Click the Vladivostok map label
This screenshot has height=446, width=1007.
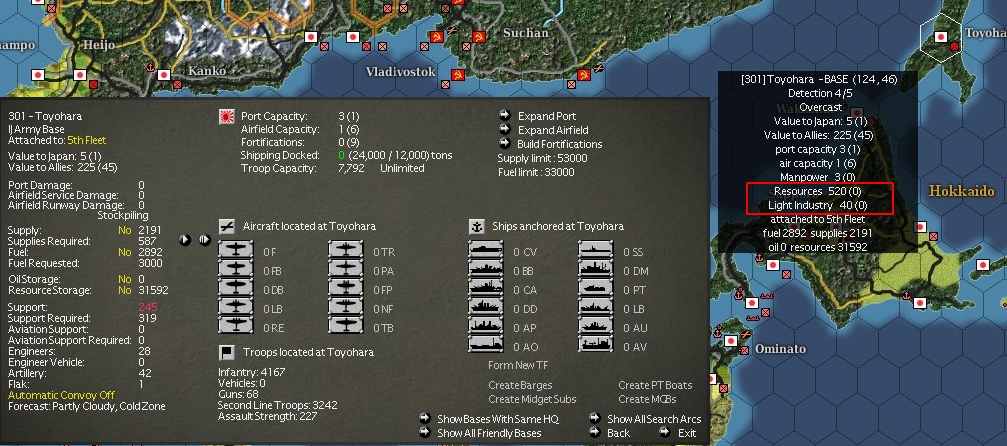click(x=401, y=71)
